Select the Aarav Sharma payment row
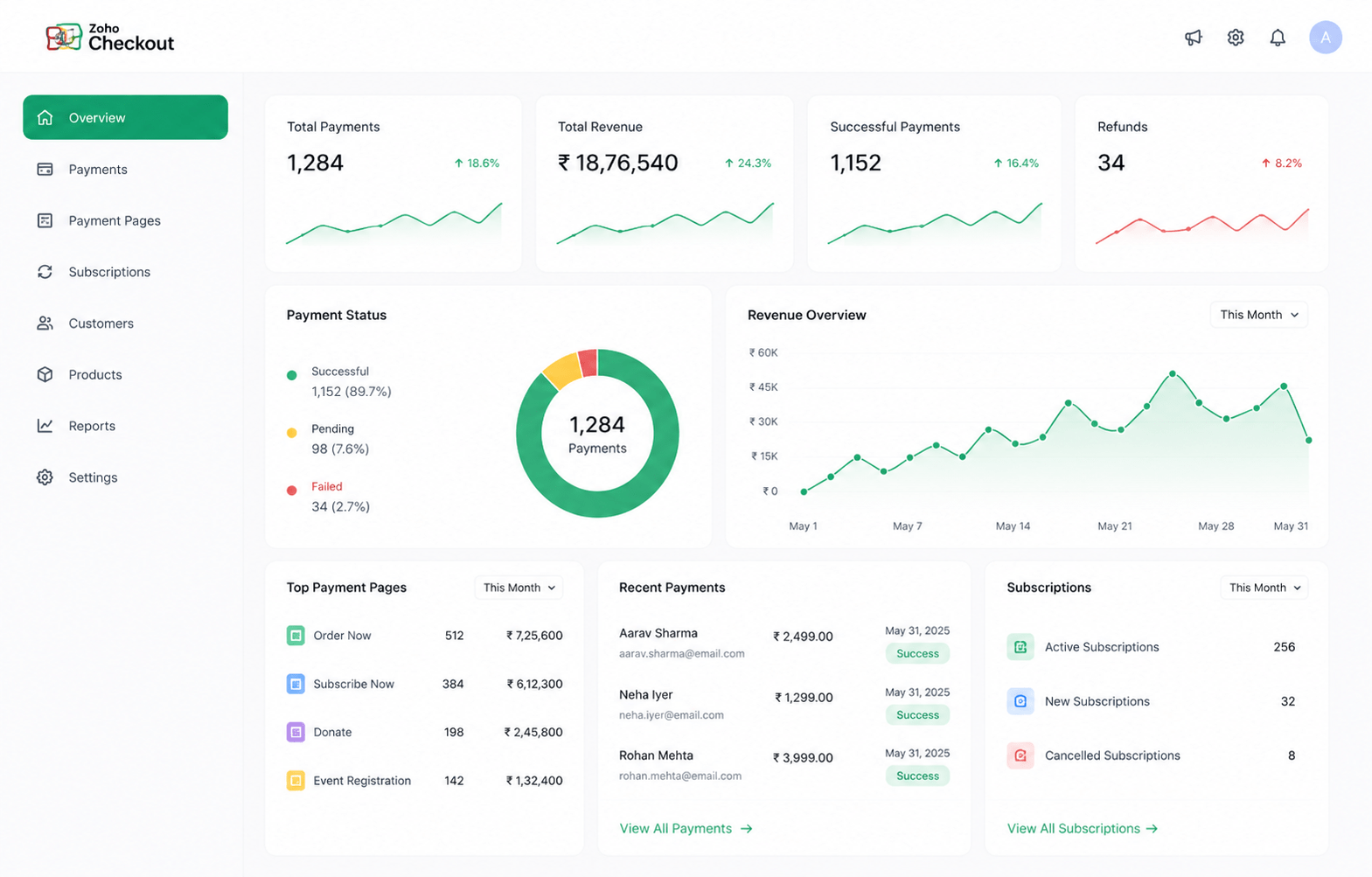Screen dimensions: 1372x877 pyautogui.click(x=784, y=643)
